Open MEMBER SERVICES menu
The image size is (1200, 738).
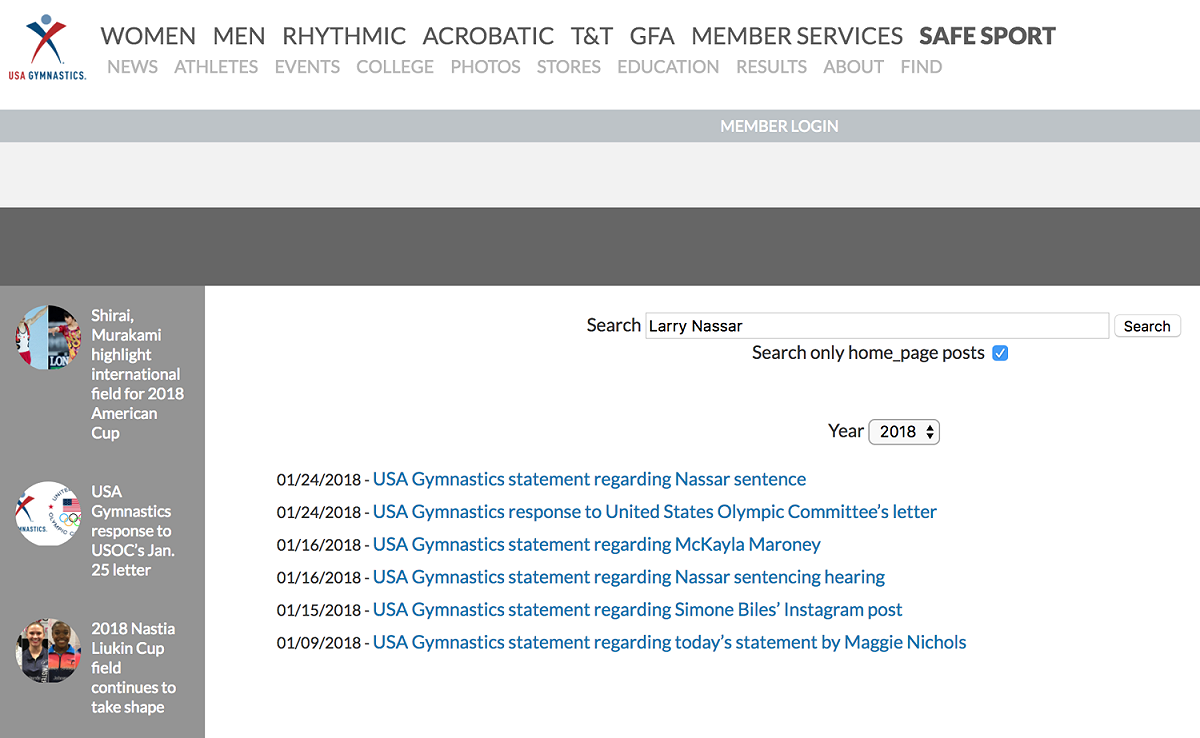[797, 36]
